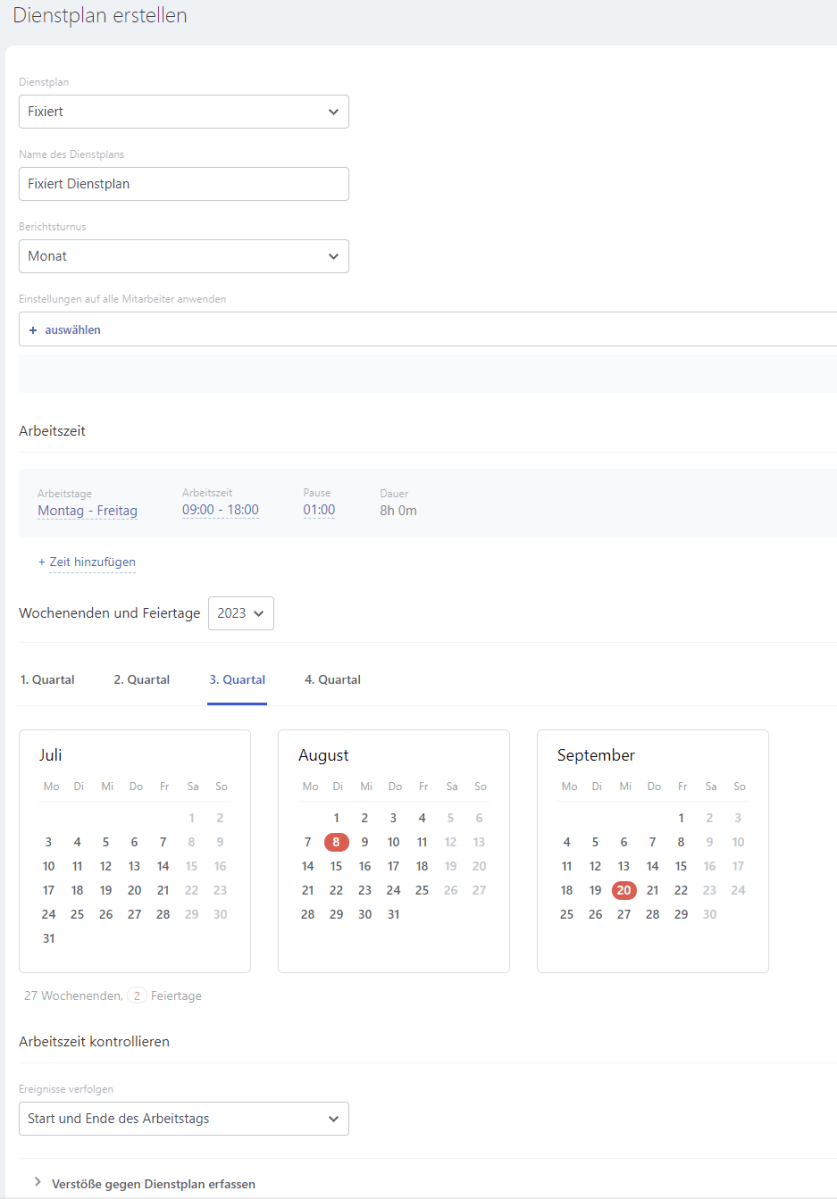Edit the Montag - Freitag workdays link

(x=87, y=511)
